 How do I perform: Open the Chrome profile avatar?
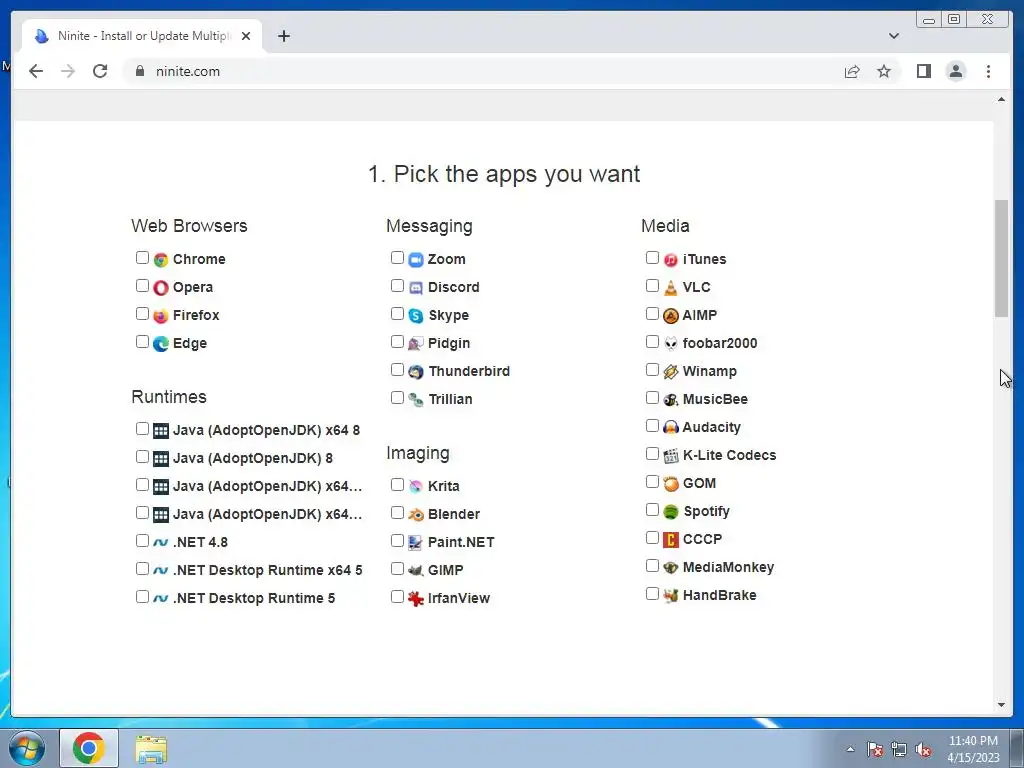[x=955, y=71]
